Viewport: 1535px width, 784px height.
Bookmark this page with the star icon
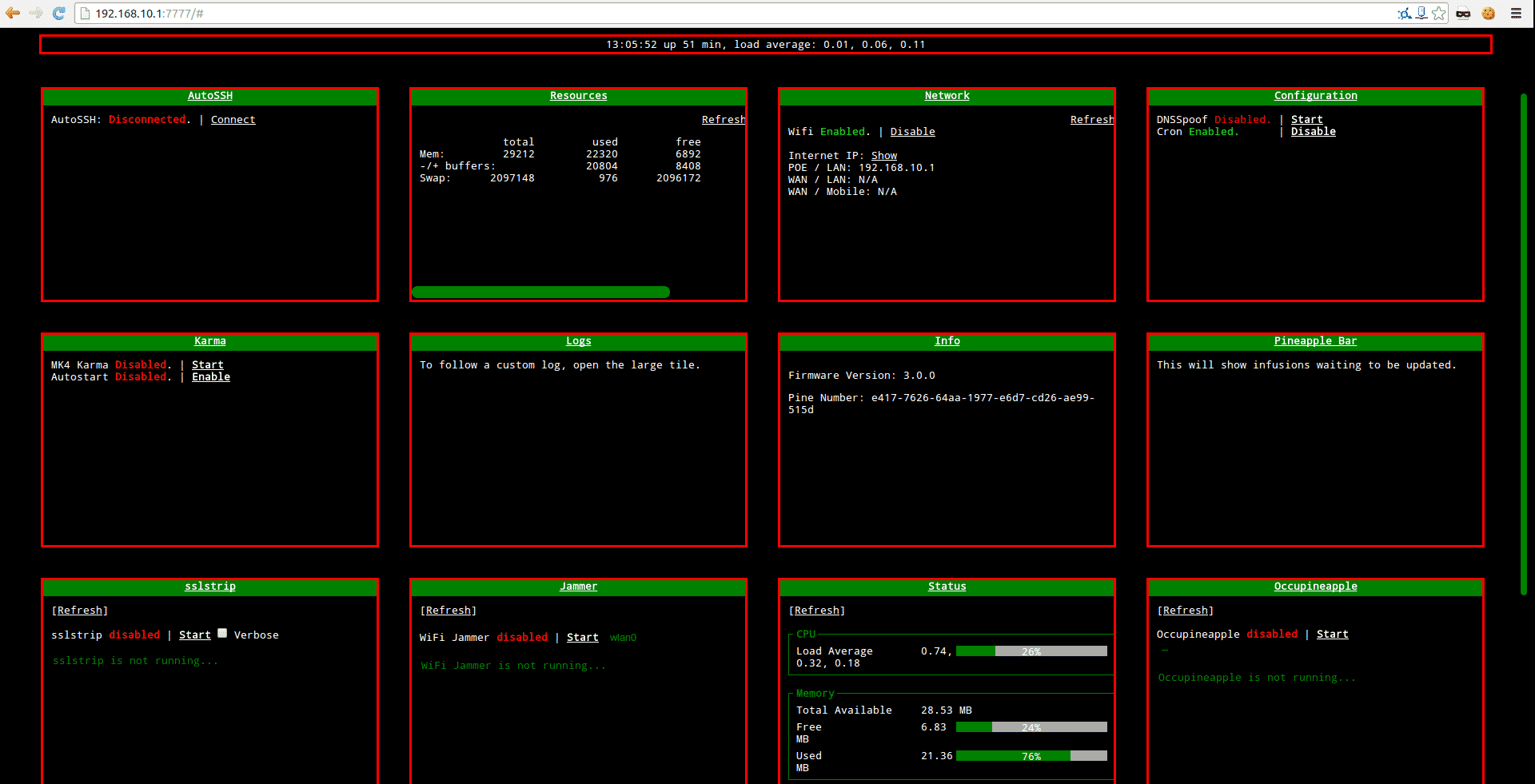(x=1439, y=13)
